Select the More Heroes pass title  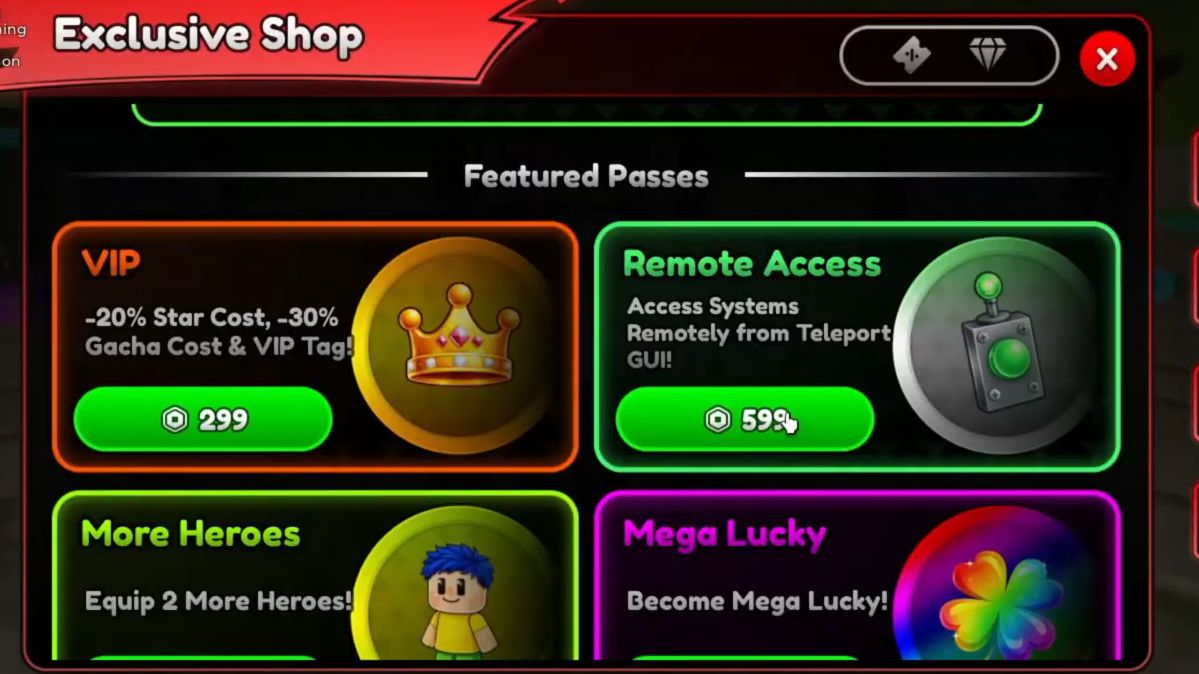tap(190, 533)
